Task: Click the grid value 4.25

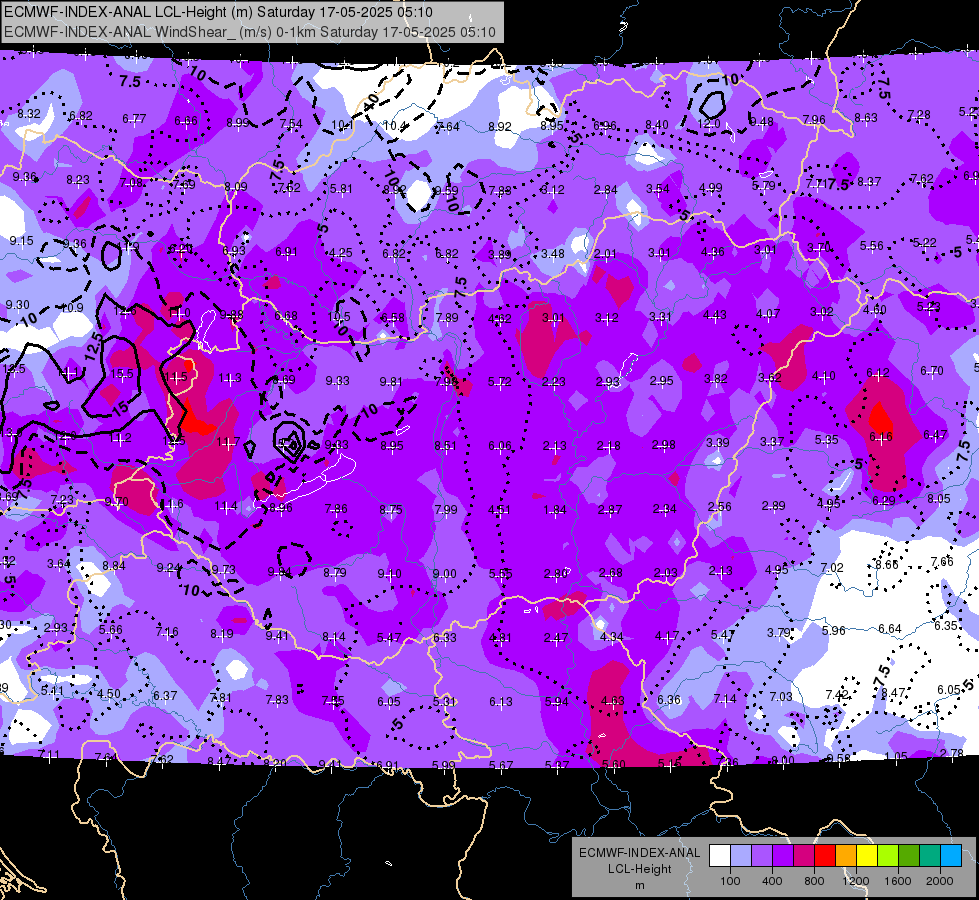Action: click(340, 253)
